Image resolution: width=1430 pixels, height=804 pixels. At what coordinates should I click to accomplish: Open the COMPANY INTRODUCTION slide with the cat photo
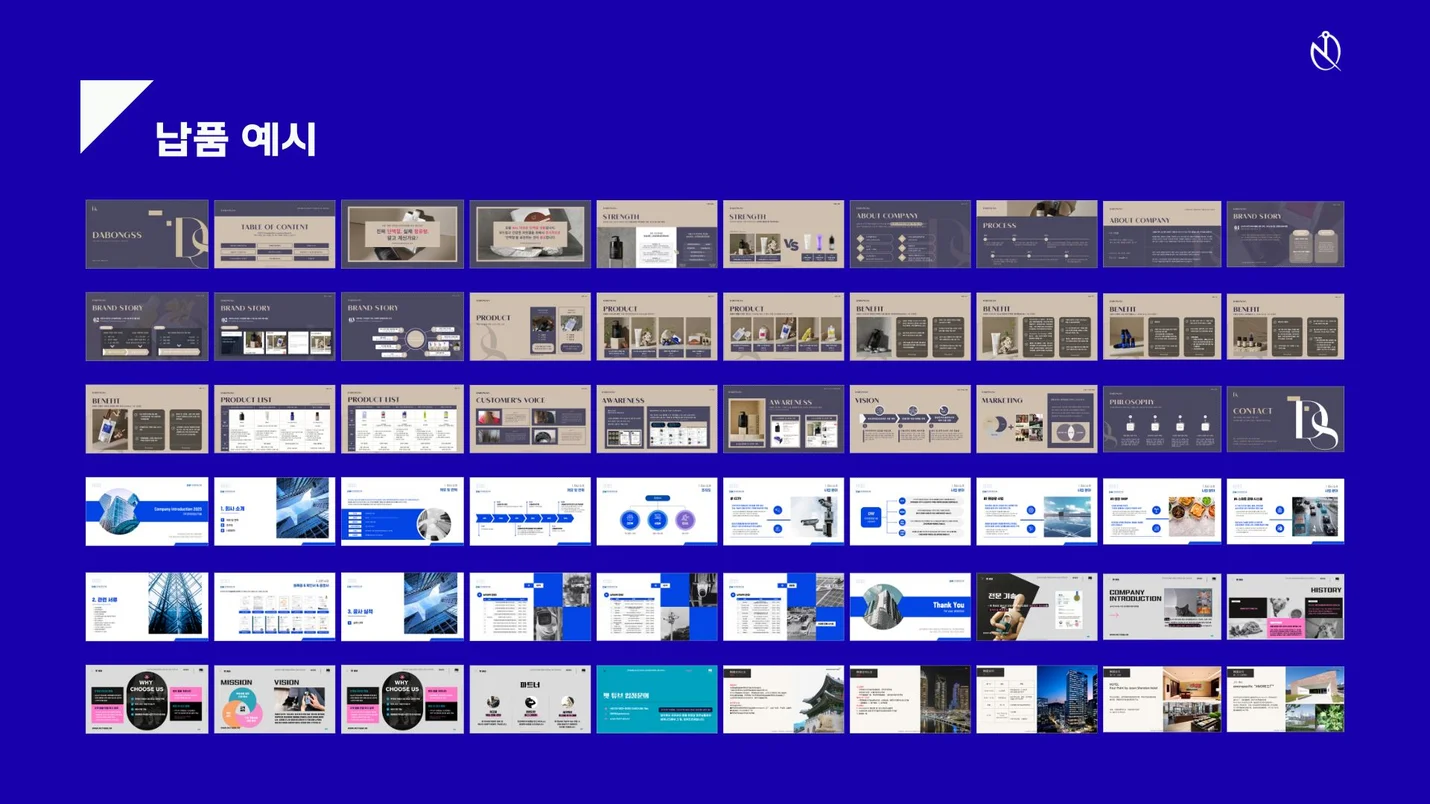1161,607
